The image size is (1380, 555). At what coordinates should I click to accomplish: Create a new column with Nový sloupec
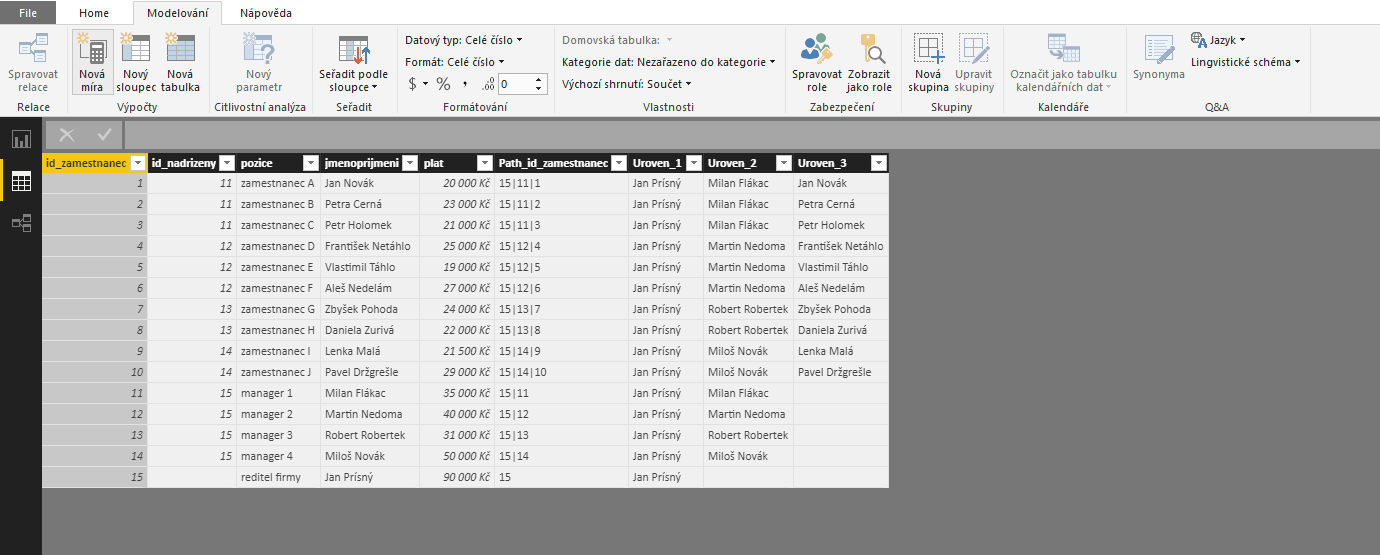(x=135, y=62)
